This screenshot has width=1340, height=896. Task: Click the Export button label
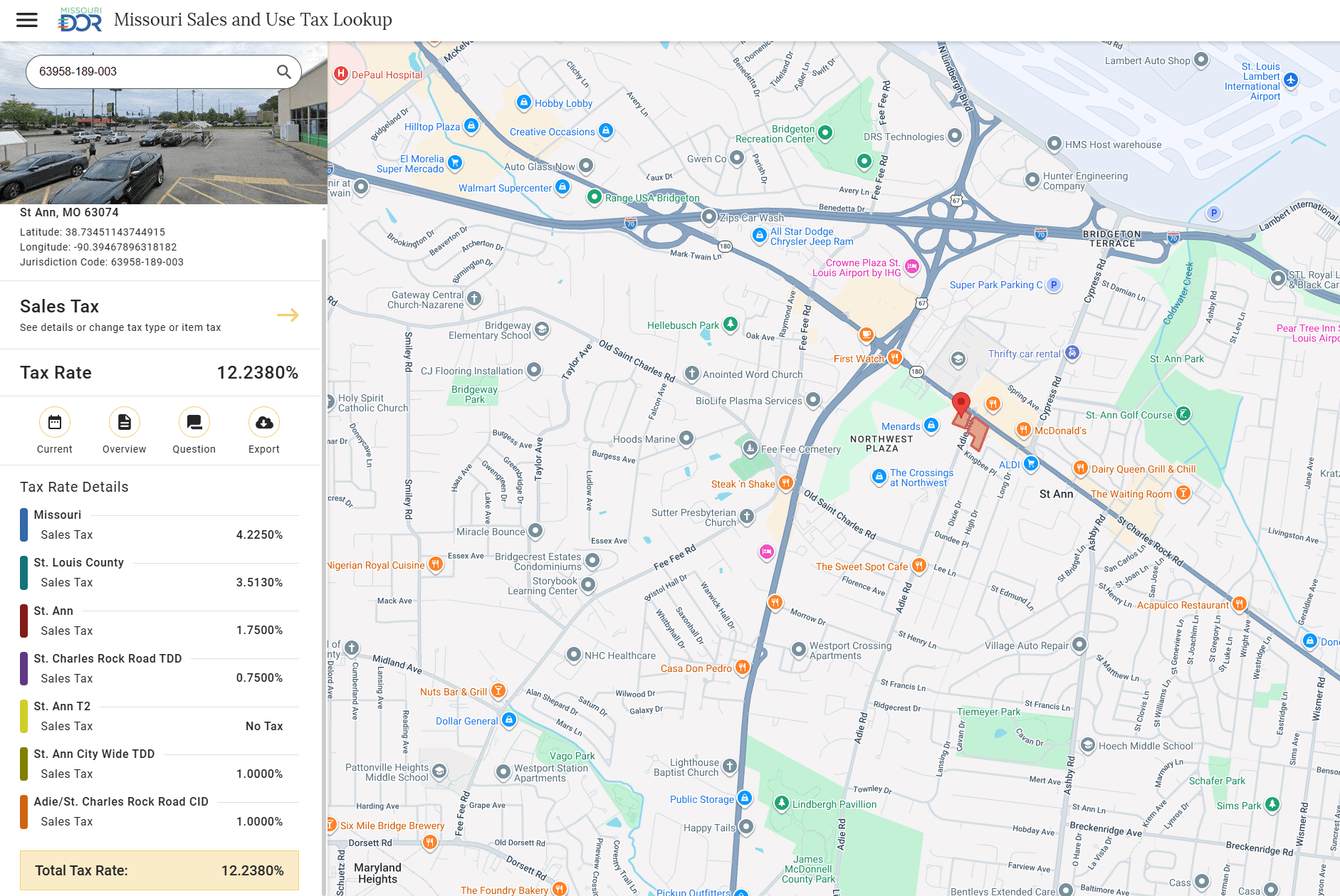(x=264, y=450)
